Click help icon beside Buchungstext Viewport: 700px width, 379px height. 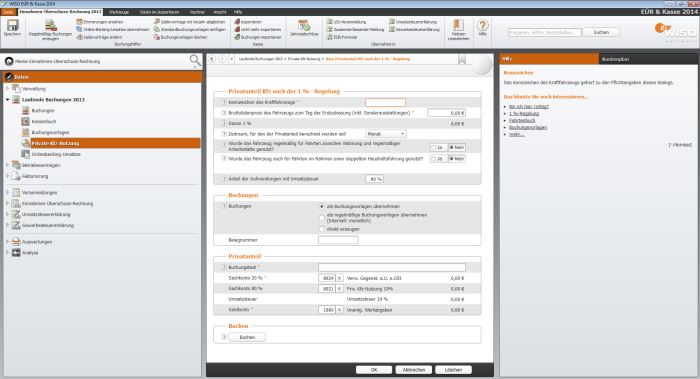pos(224,267)
